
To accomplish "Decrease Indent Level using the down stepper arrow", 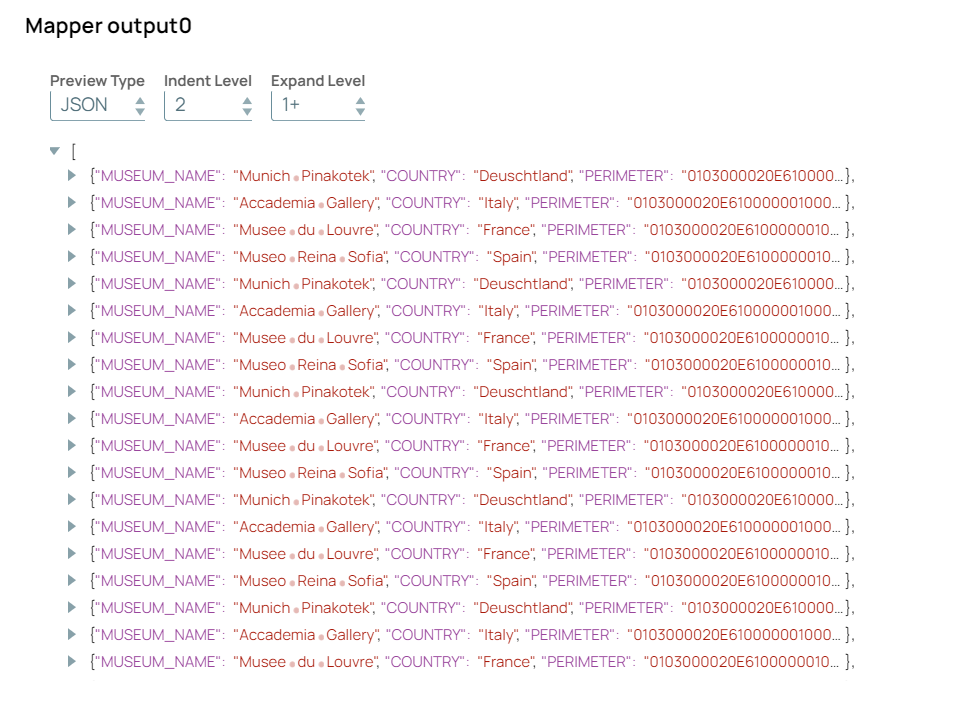I will tap(249, 110).
